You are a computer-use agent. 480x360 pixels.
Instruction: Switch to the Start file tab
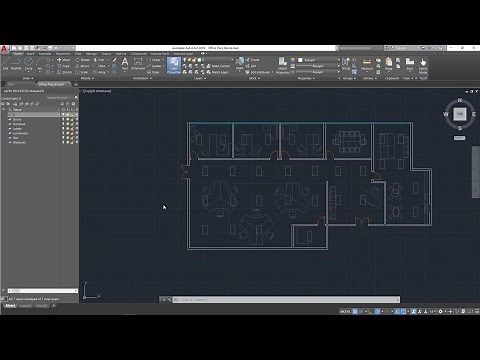click(x=11, y=84)
